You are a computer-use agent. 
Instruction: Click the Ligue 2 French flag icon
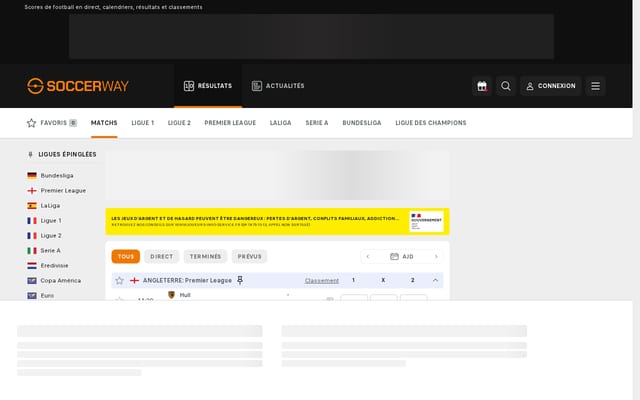(x=32, y=236)
